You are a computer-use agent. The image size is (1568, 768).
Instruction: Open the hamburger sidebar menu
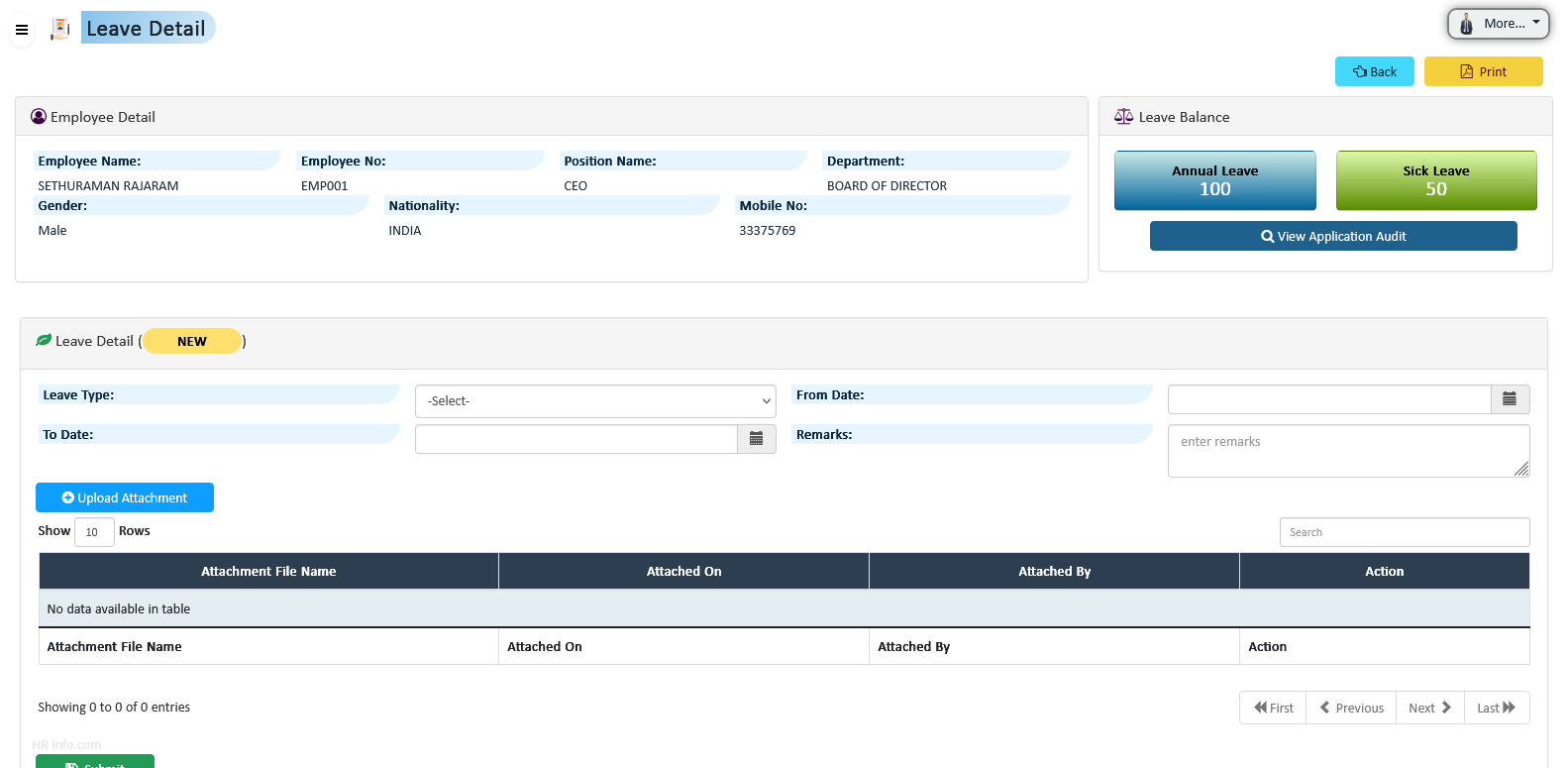click(x=22, y=30)
